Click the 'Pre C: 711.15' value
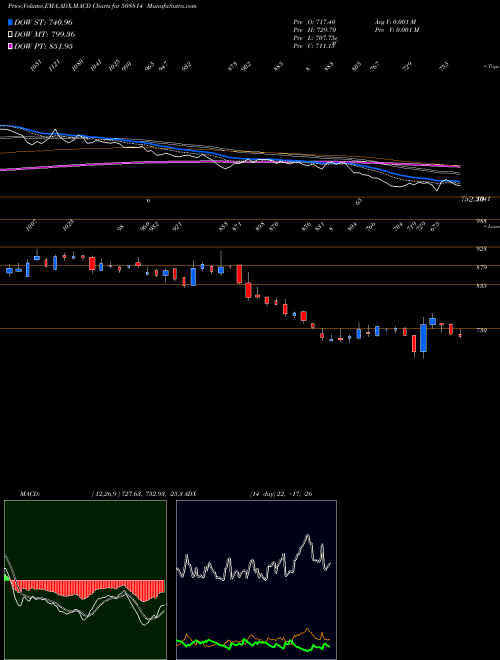Image resolution: width=500 pixels, height=660 pixels. click(x=314, y=46)
